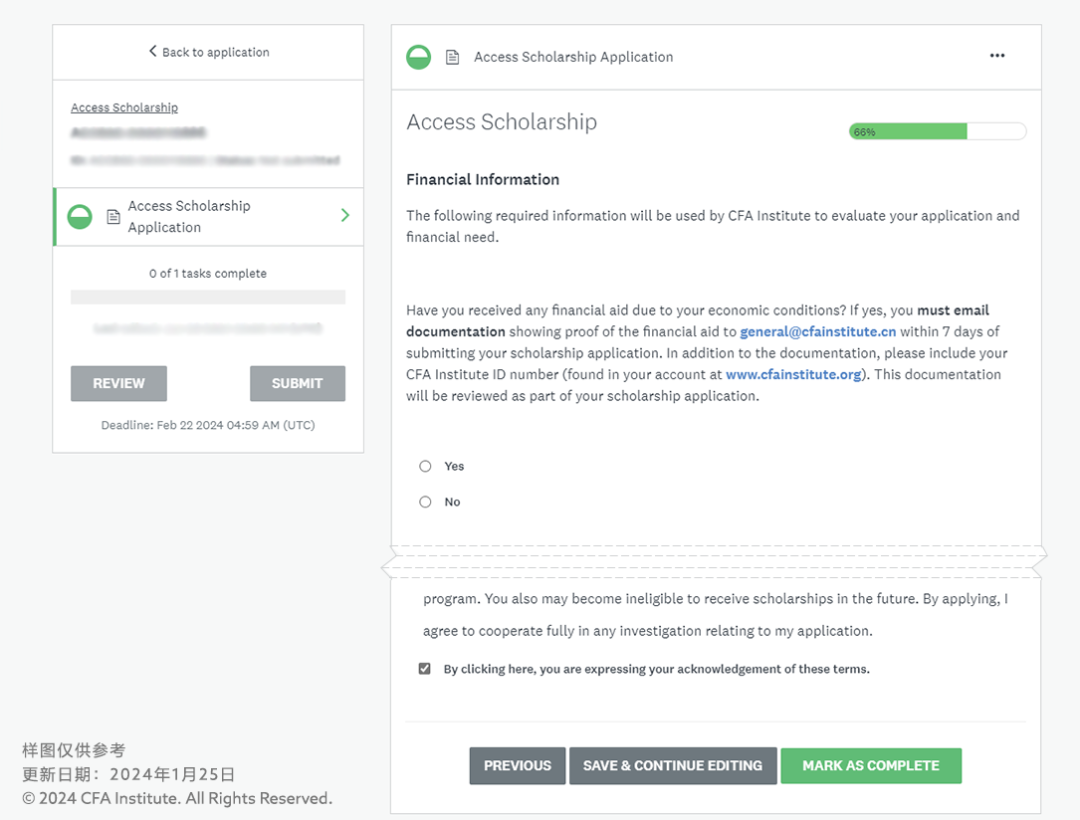
Task: Open the Access Scholarship breadcrumb link
Action: coord(124,108)
